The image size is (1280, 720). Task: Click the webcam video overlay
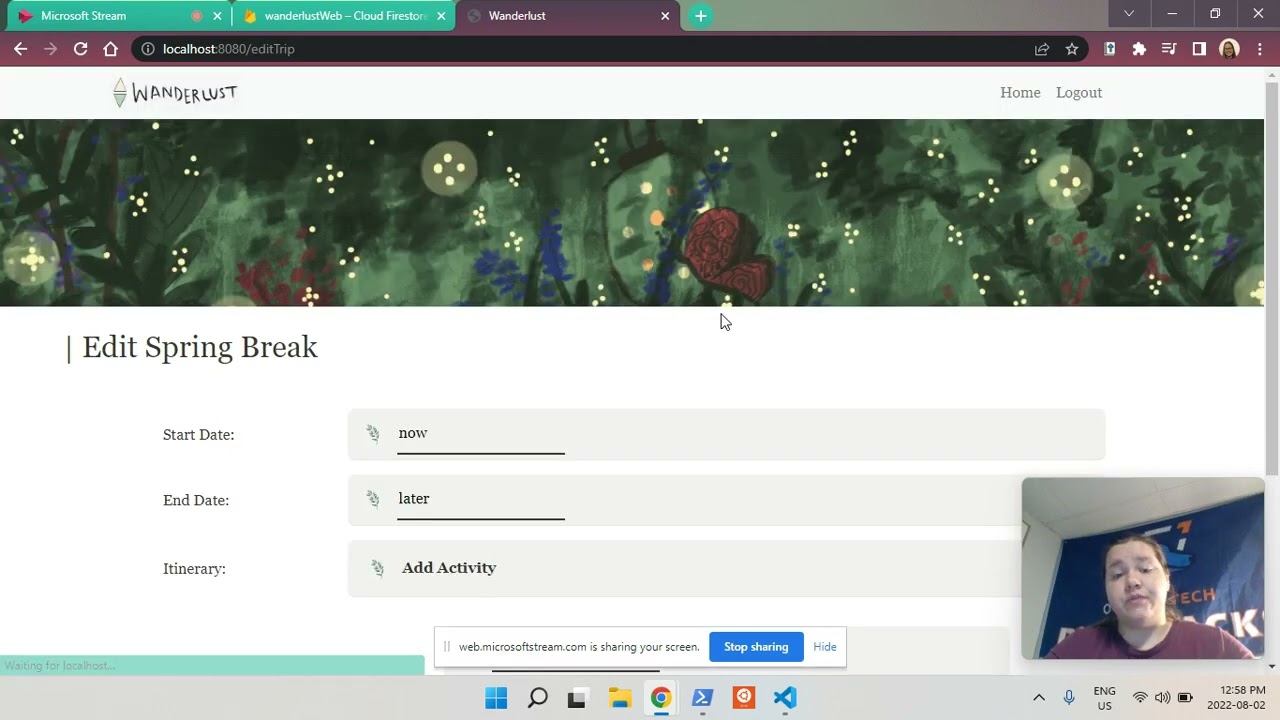(1143, 569)
